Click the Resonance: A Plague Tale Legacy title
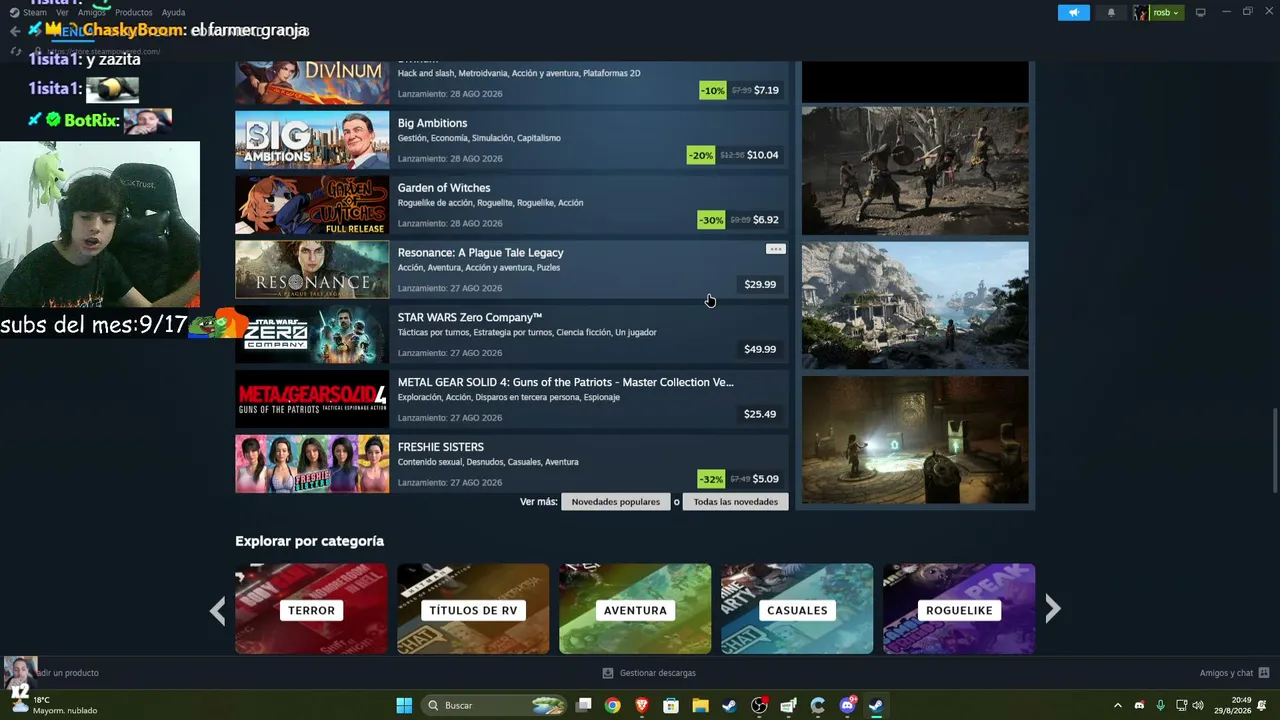This screenshot has width=1280, height=720. coord(480,253)
